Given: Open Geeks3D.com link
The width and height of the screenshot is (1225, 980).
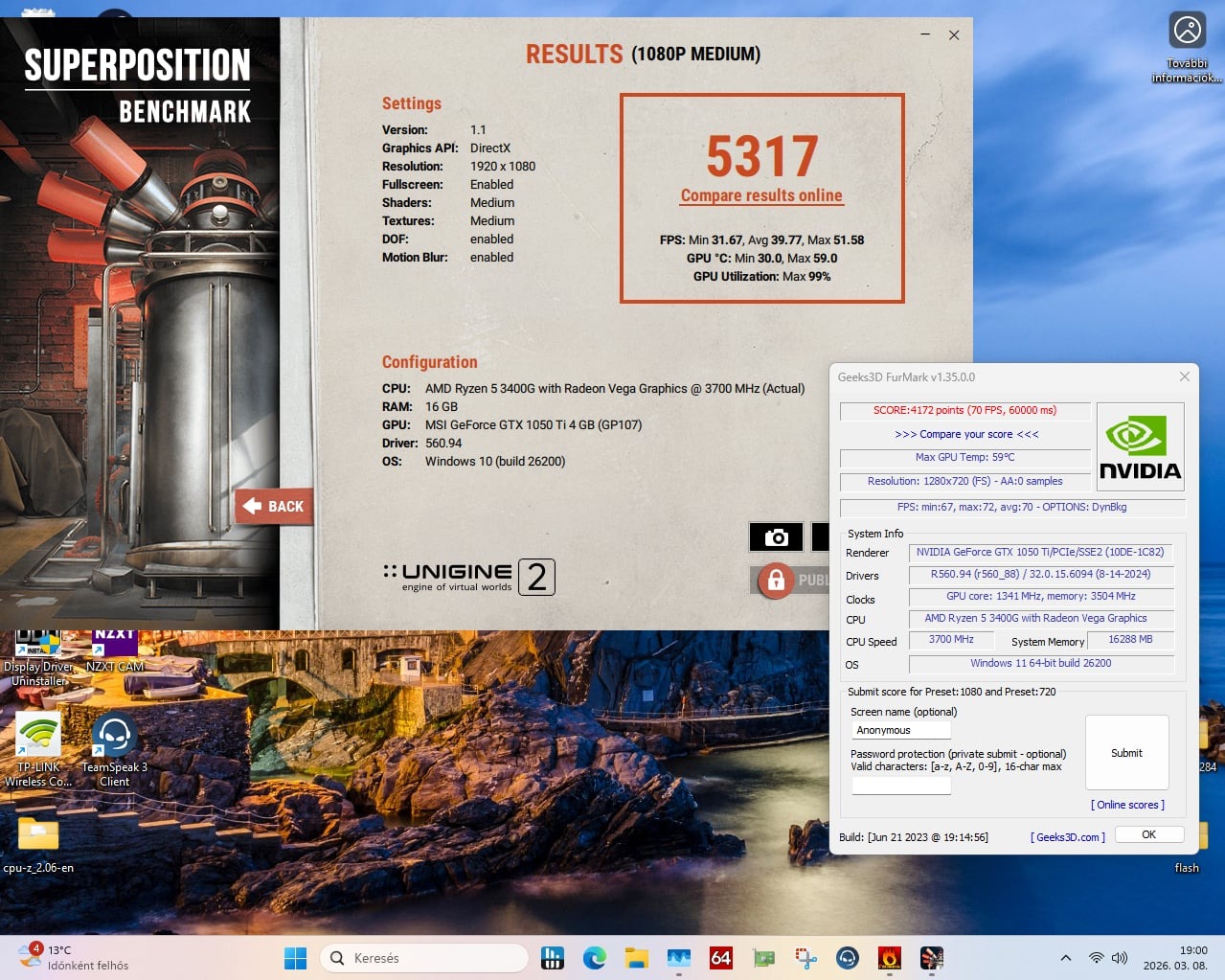Looking at the screenshot, I should tap(1068, 837).
